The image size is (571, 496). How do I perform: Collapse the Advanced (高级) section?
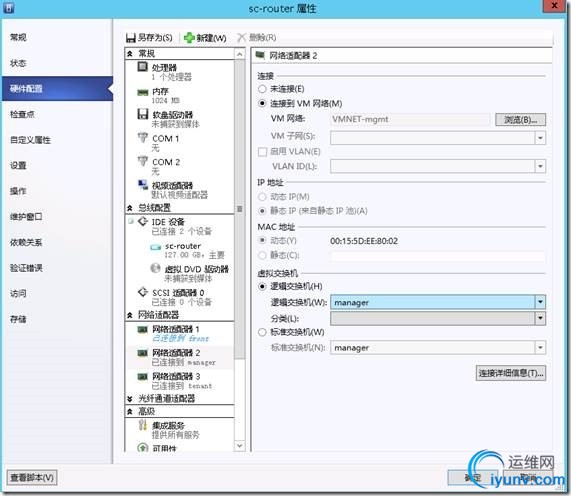[130, 412]
